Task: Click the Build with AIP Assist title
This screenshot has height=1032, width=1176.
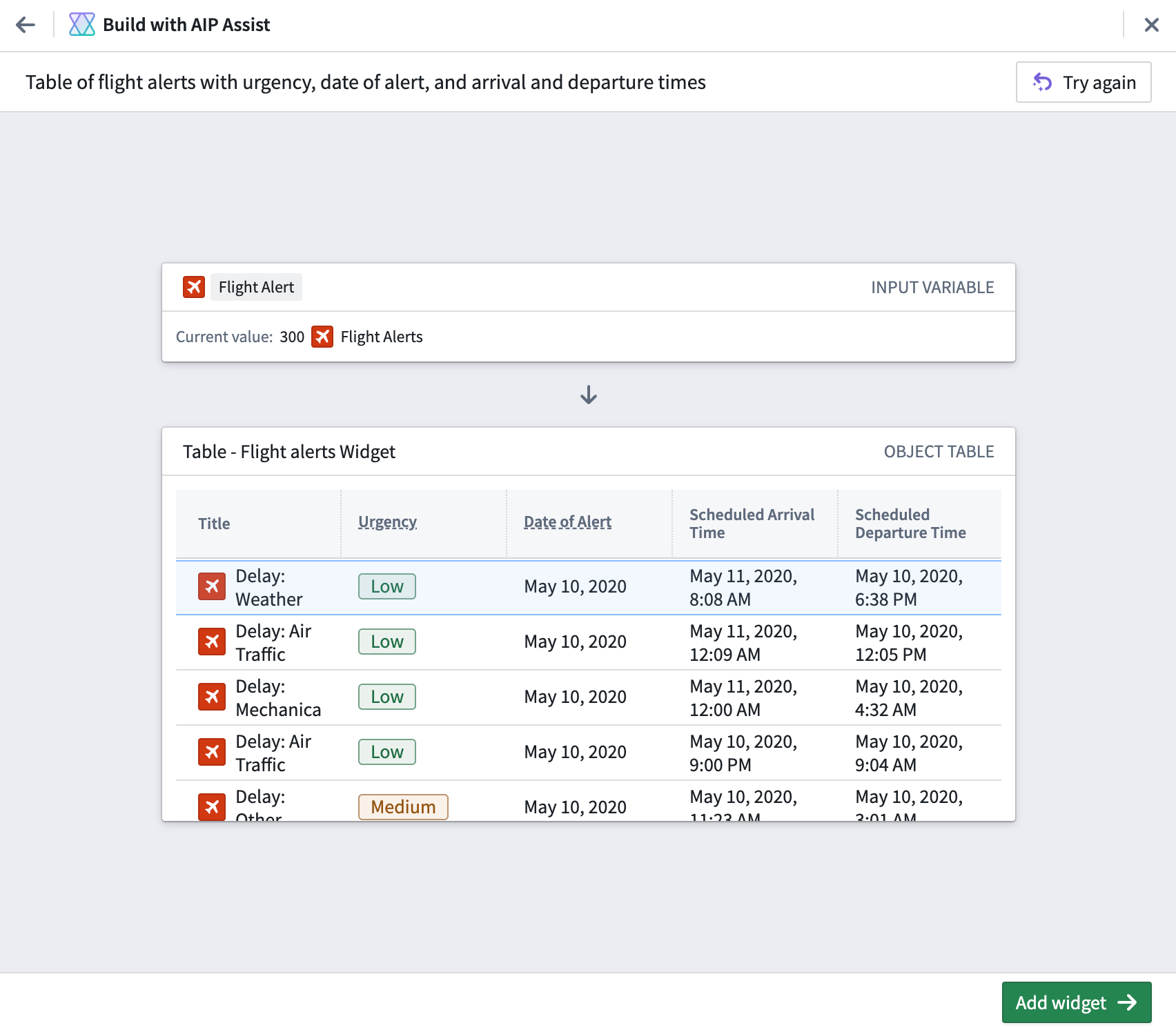Action: [x=186, y=25]
